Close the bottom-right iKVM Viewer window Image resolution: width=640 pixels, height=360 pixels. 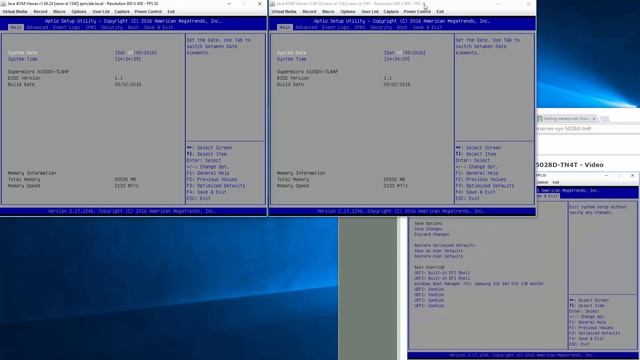tap(632, 176)
